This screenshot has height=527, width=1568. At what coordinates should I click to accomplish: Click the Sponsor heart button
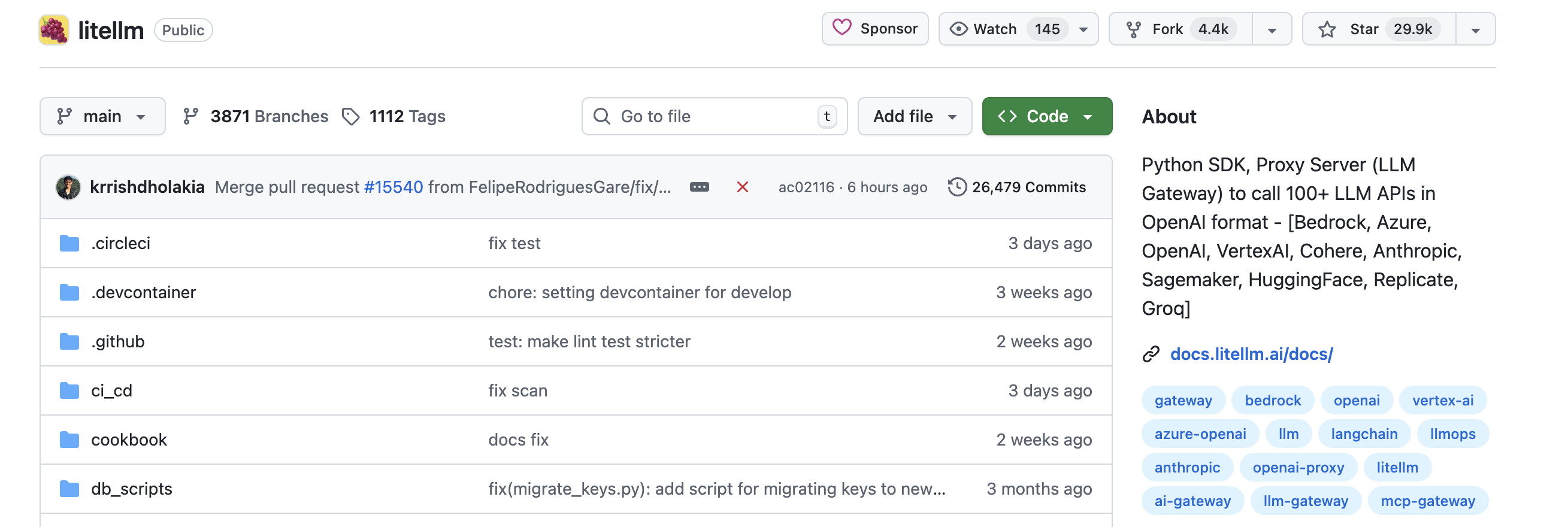click(874, 29)
